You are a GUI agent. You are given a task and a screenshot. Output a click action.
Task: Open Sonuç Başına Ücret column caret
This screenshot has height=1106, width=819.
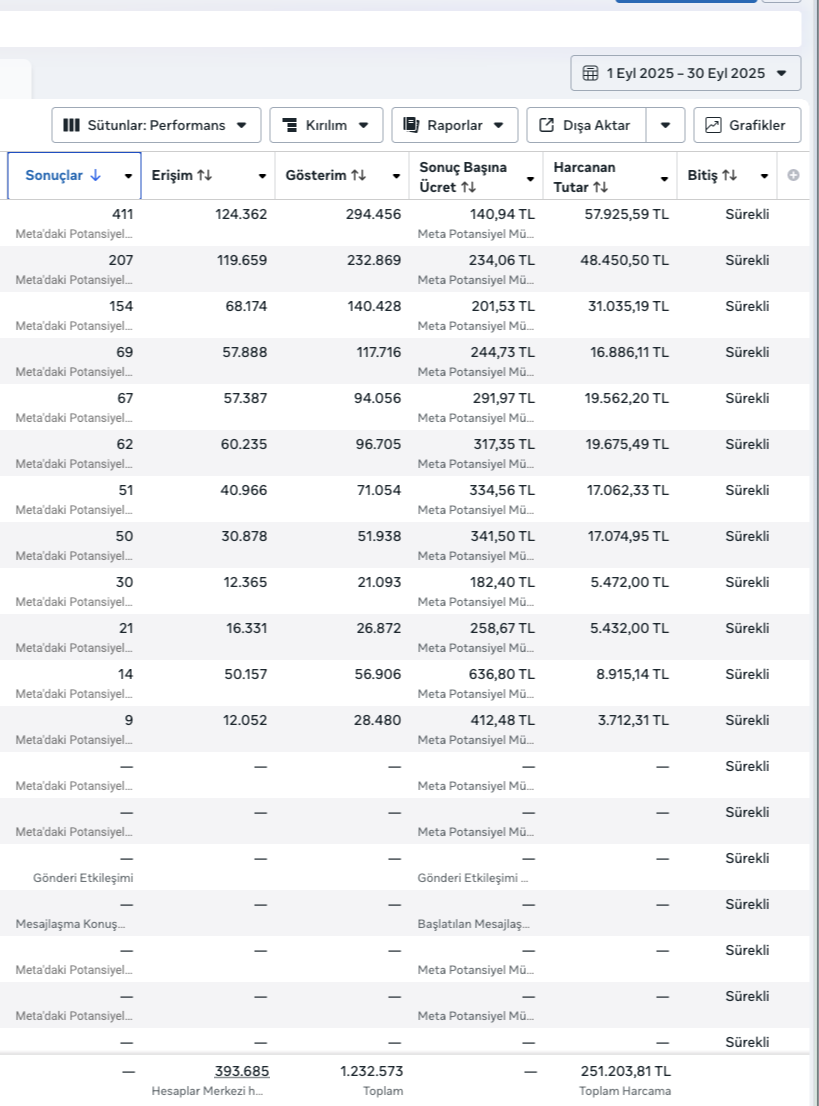point(530,178)
